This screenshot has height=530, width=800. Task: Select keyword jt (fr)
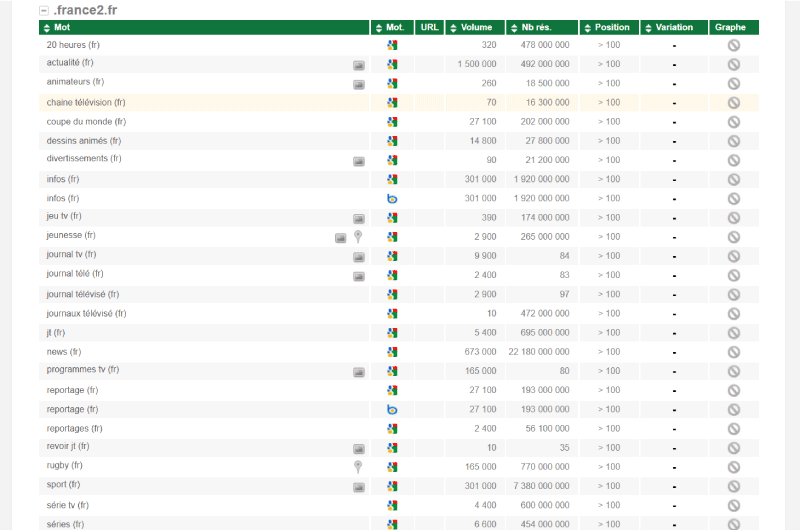[56, 333]
